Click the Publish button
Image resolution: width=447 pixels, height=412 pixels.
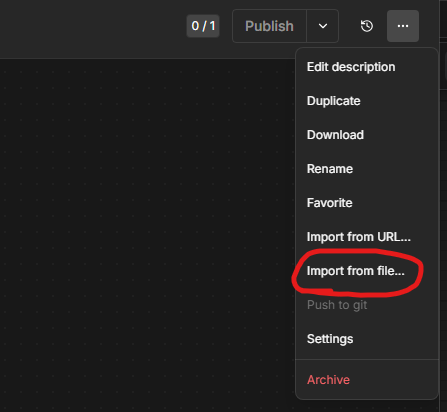coord(269,26)
